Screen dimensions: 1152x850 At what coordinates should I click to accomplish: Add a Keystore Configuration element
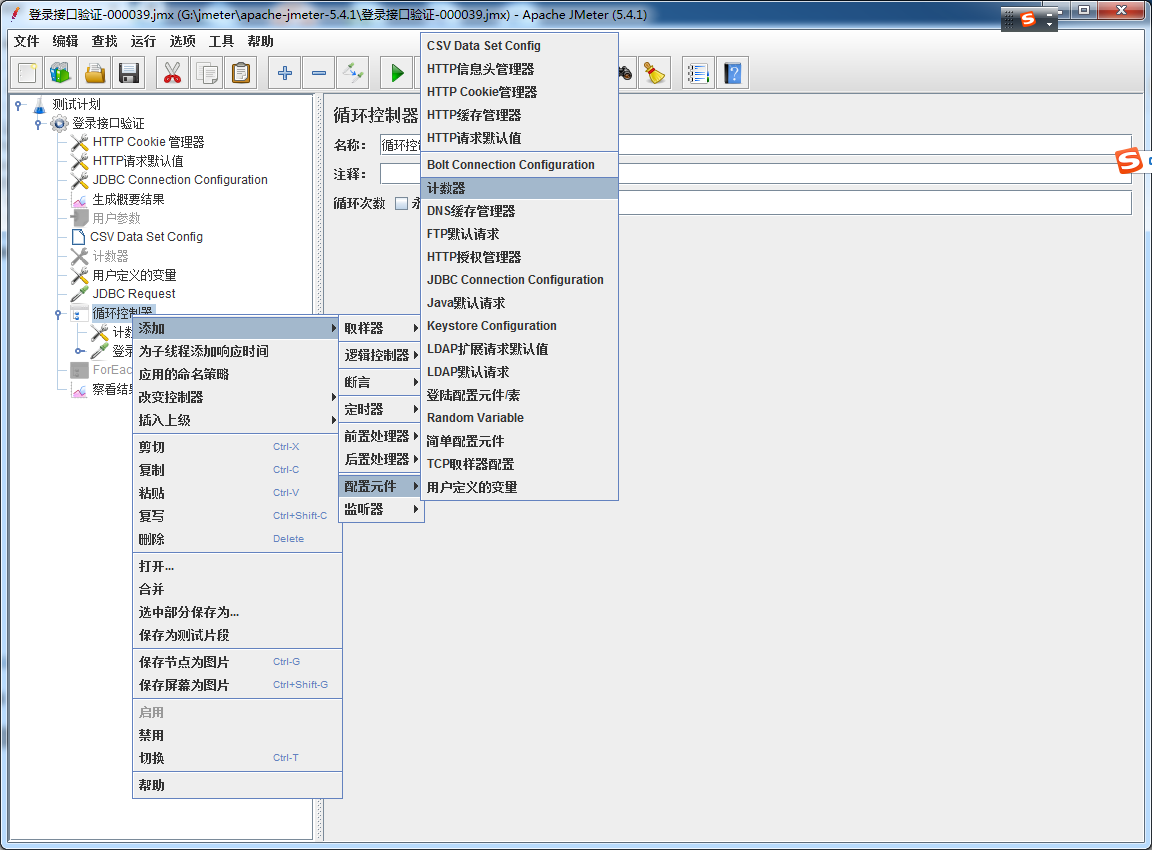tap(519, 325)
